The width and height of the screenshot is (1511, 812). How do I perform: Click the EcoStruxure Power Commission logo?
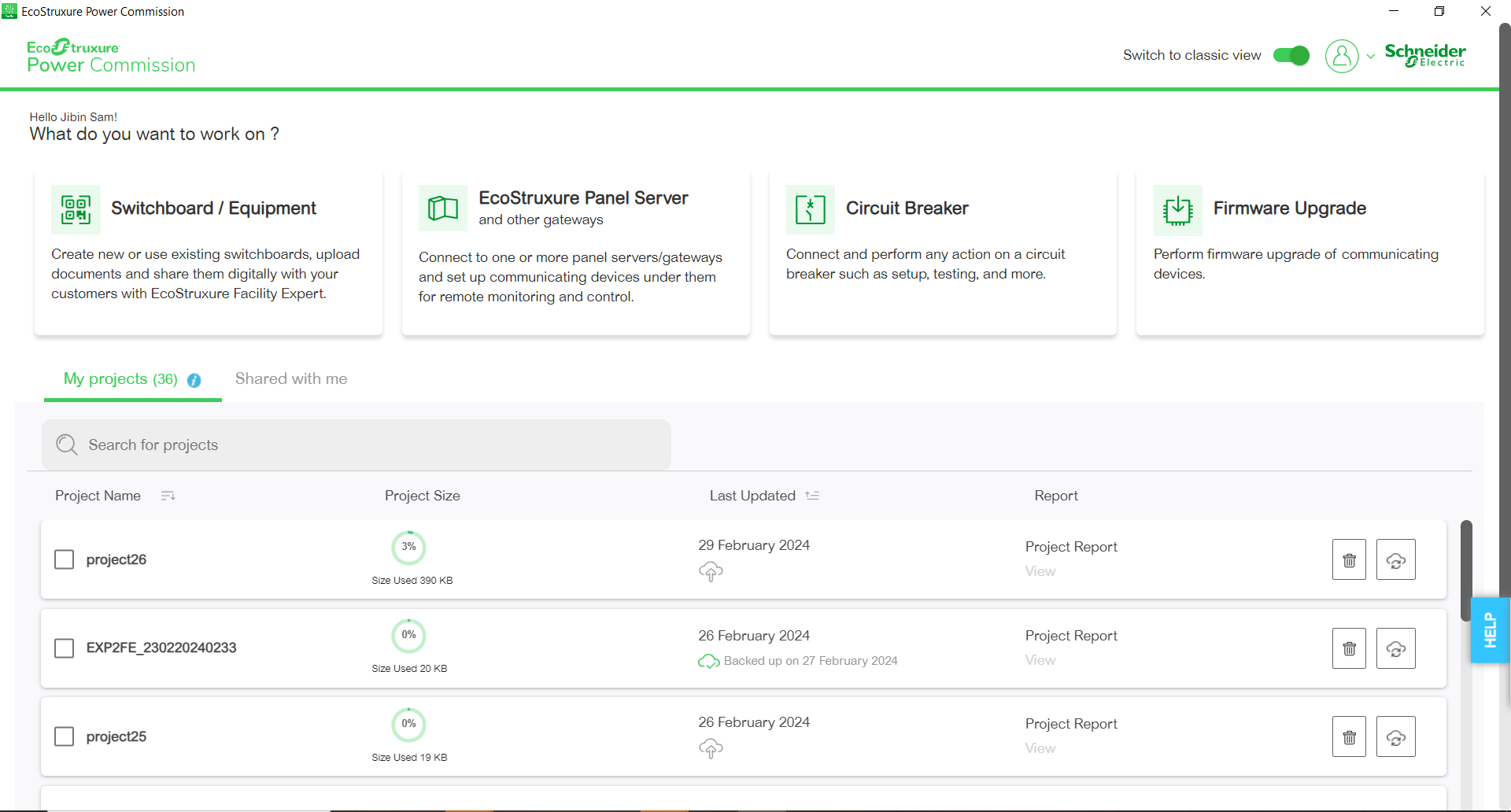(x=111, y=57)
